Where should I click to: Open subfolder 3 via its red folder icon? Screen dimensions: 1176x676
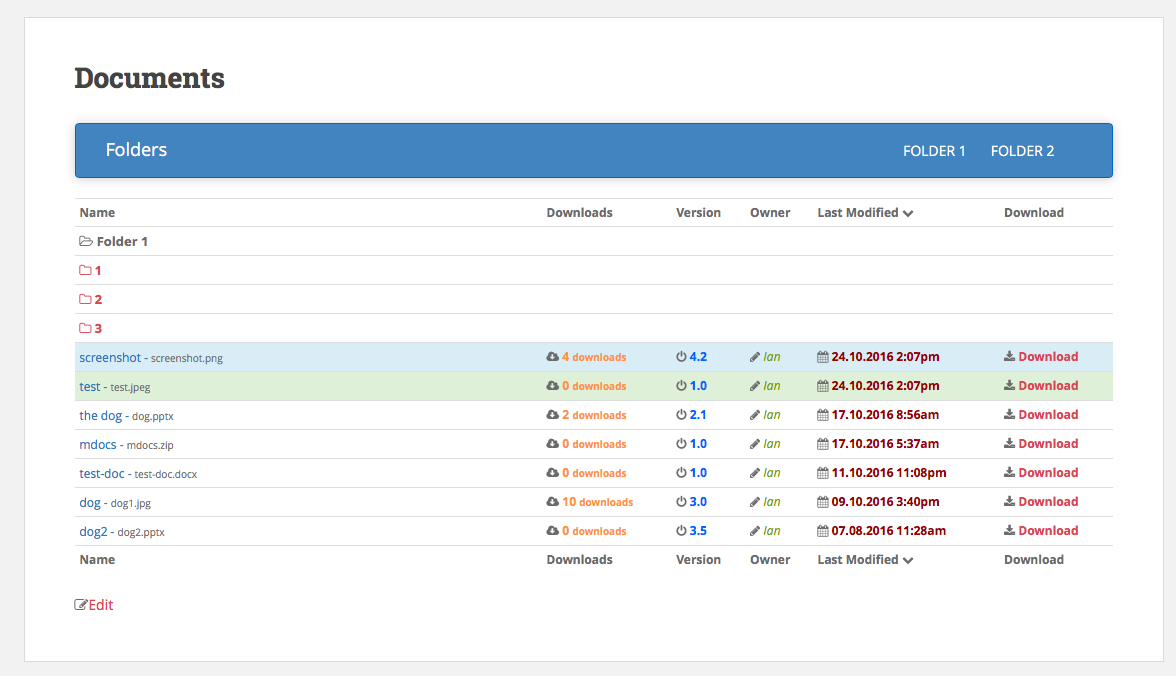pos(86,328)
